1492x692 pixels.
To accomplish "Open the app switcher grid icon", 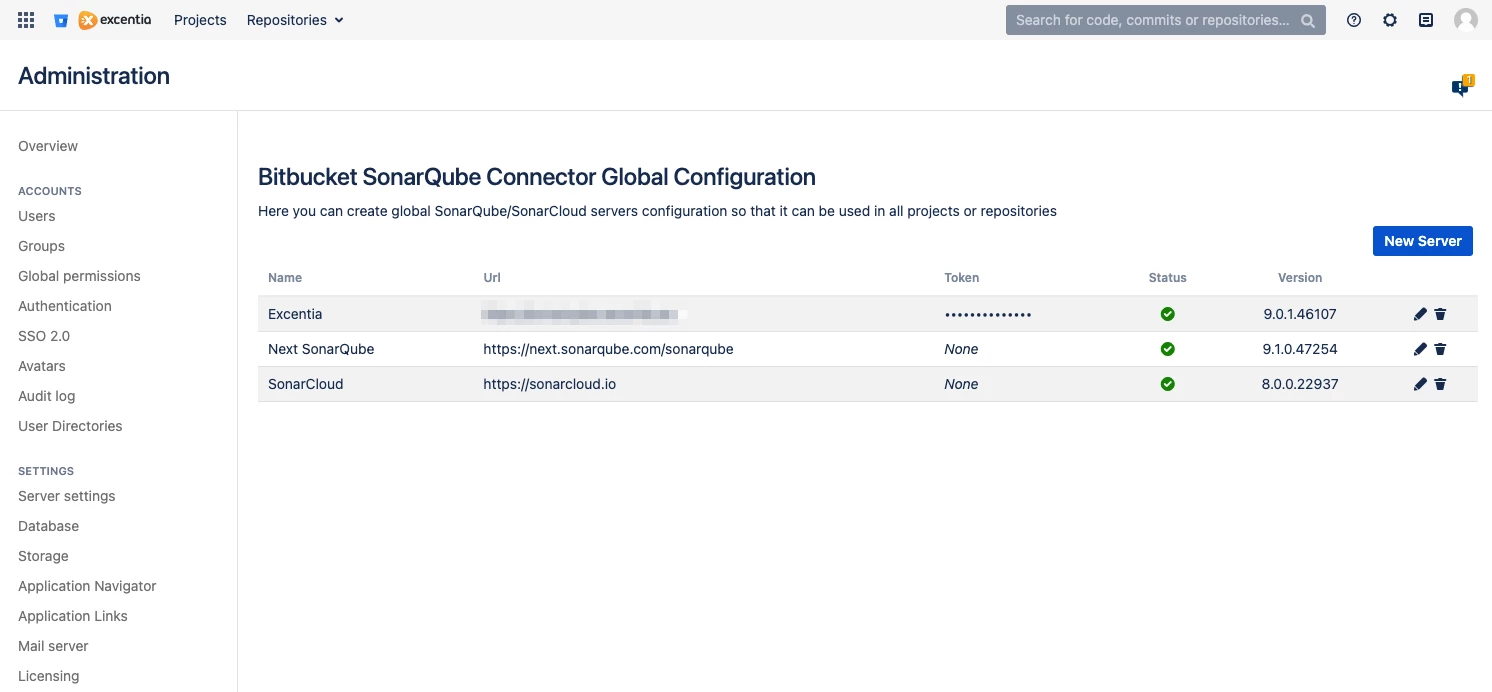I will click(x=25, y=19).
